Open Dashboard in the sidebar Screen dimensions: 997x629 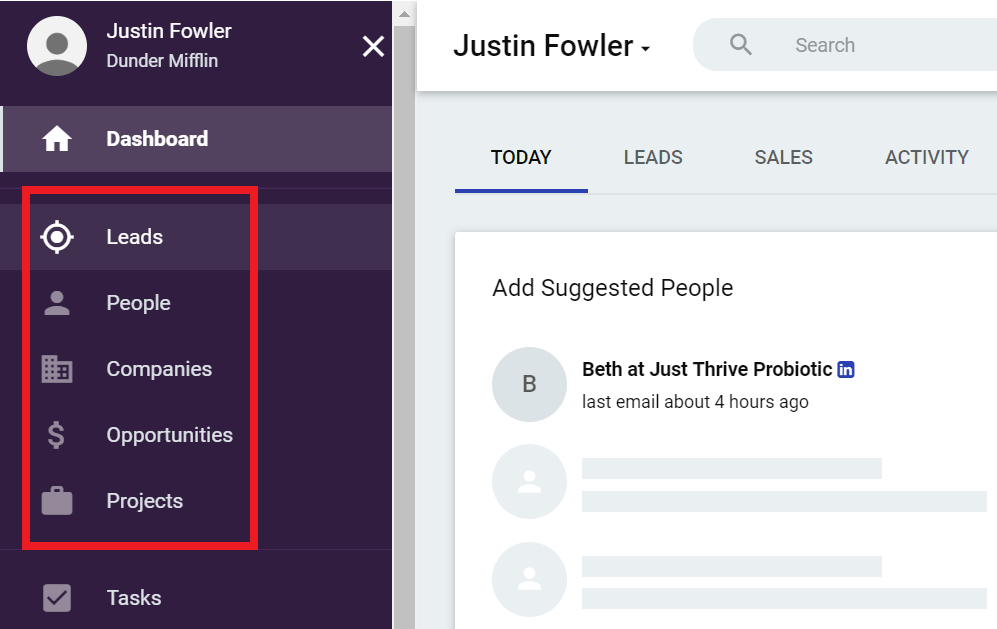(196, 139)
